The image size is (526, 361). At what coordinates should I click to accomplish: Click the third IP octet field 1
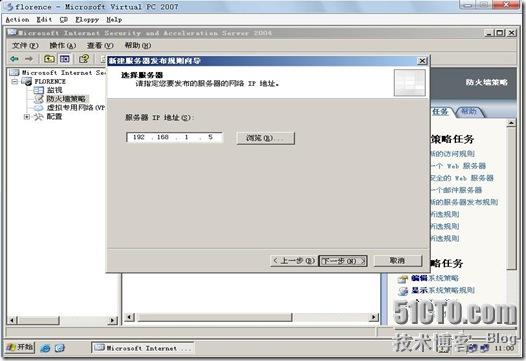tap(187, 137)
